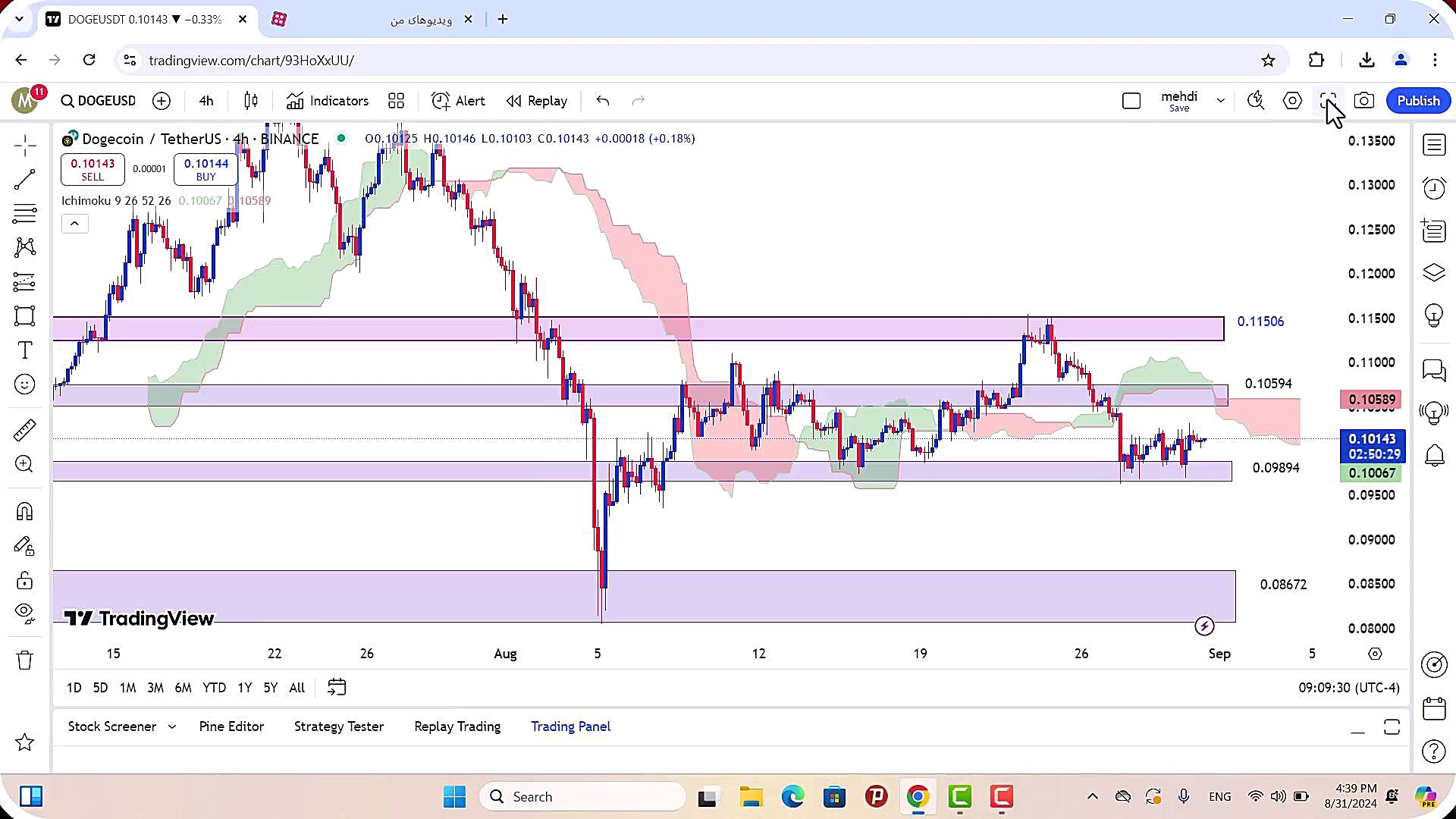
Task: Open the 09:09:30 (UTC-4) timezone menu
Action: pos(1349,688)
